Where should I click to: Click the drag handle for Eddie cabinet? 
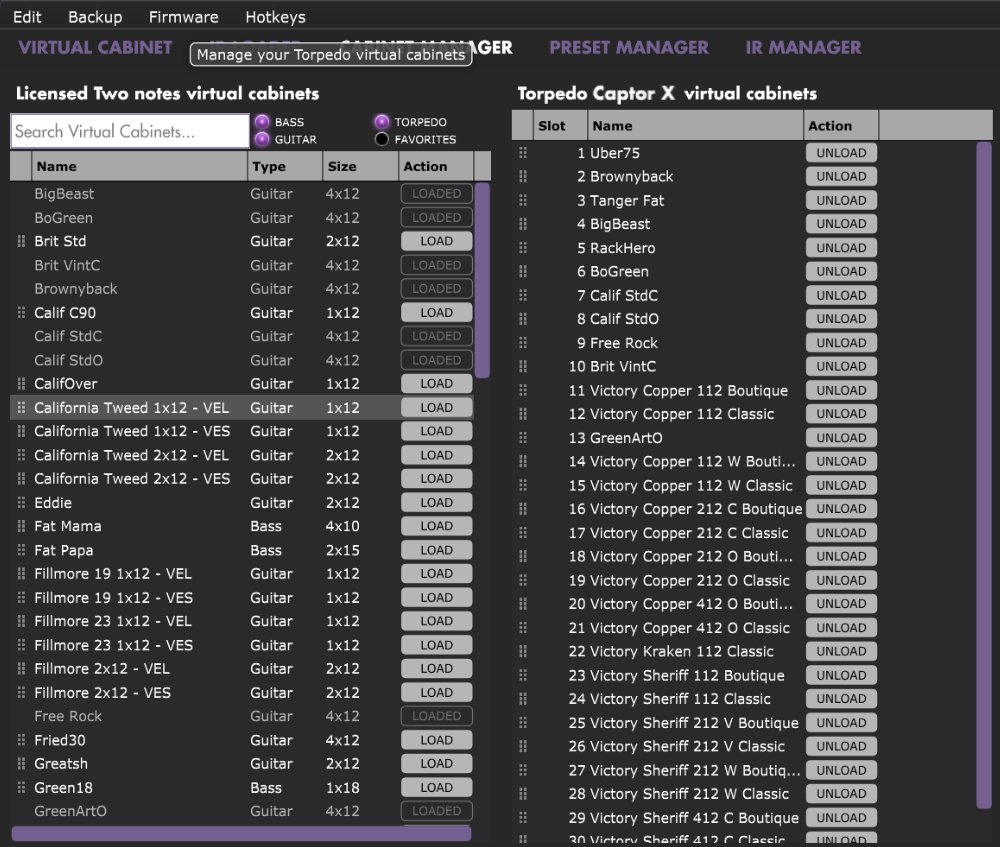pyautogui.click(x=22, y=503)
